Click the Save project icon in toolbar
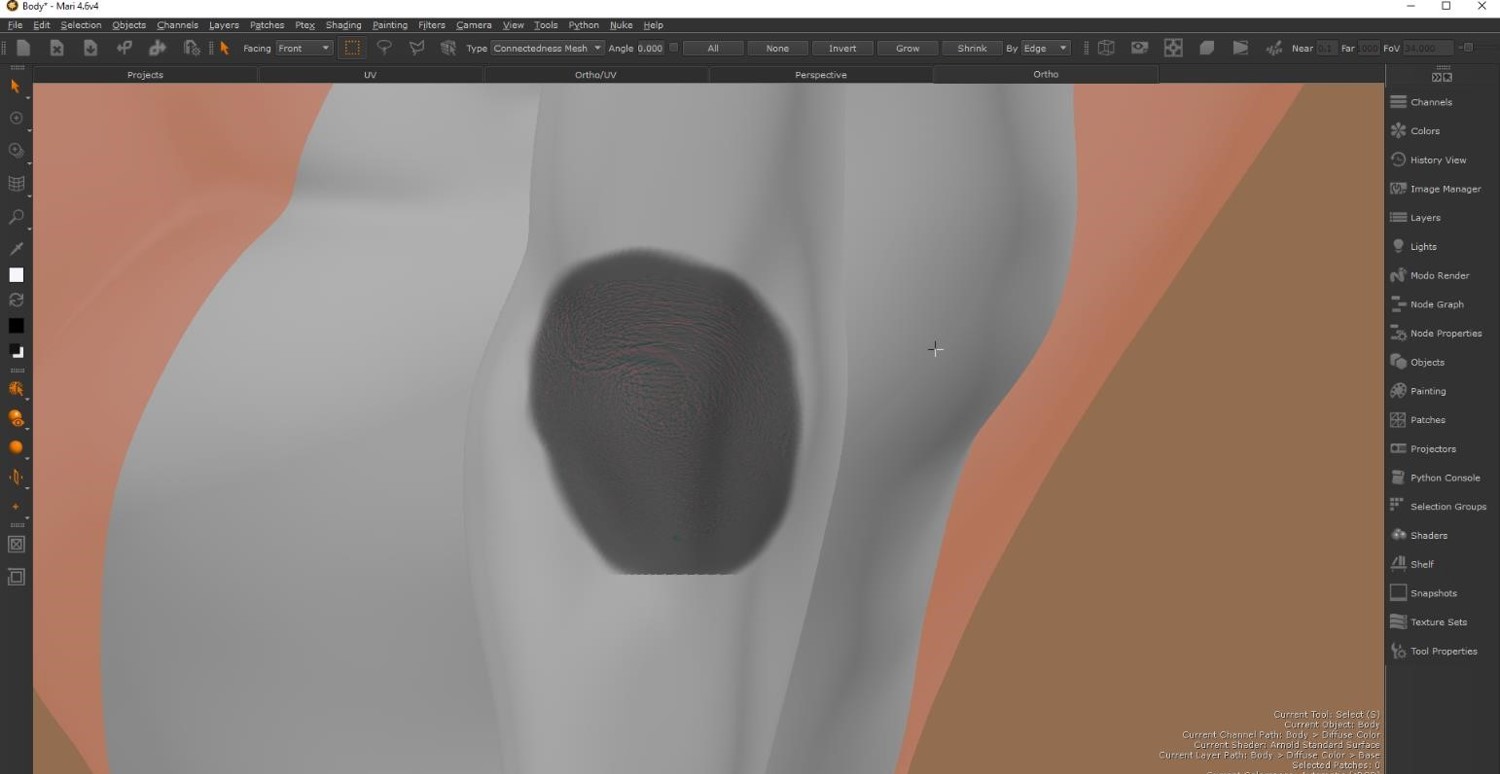The height and width of the screenshot is (774, 1500). [x=90, y=48]
